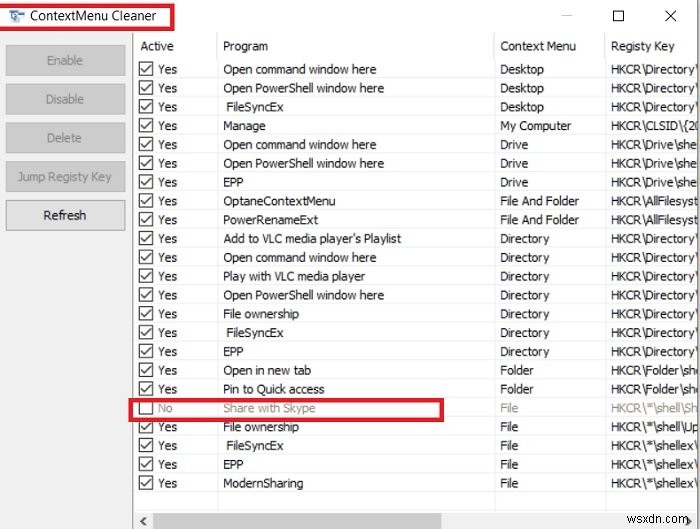
Task: Uncheck the Manage entry checkbox
Action: click(x=146, y=125)
